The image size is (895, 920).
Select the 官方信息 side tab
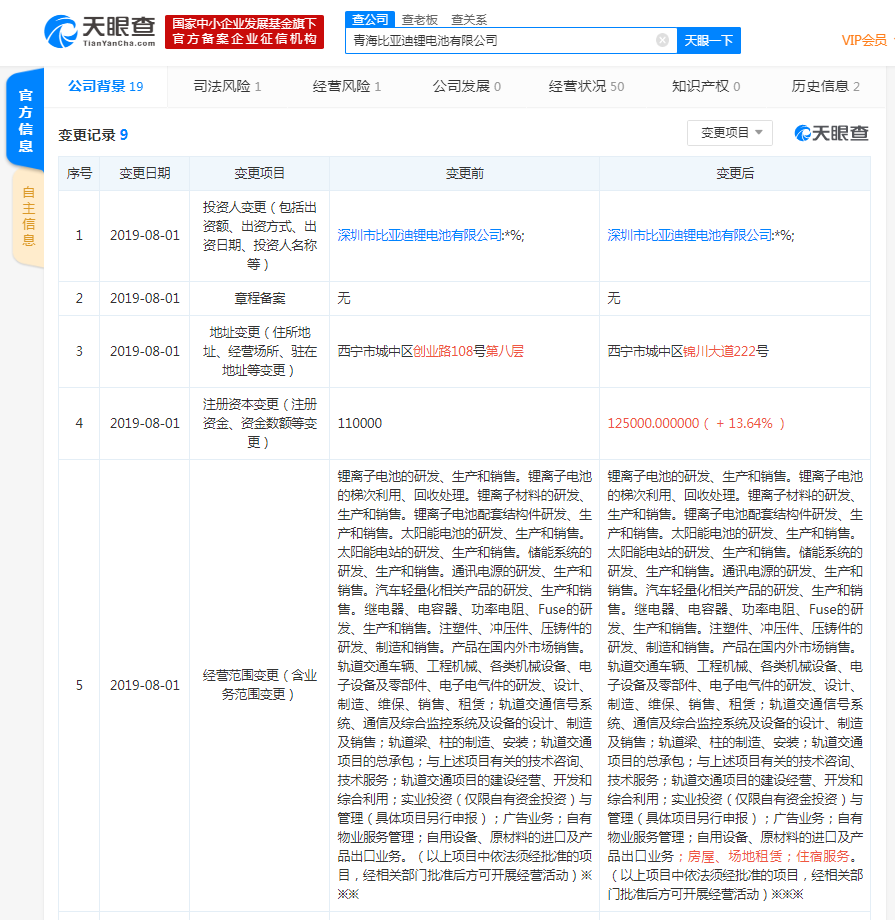[25, 120]
